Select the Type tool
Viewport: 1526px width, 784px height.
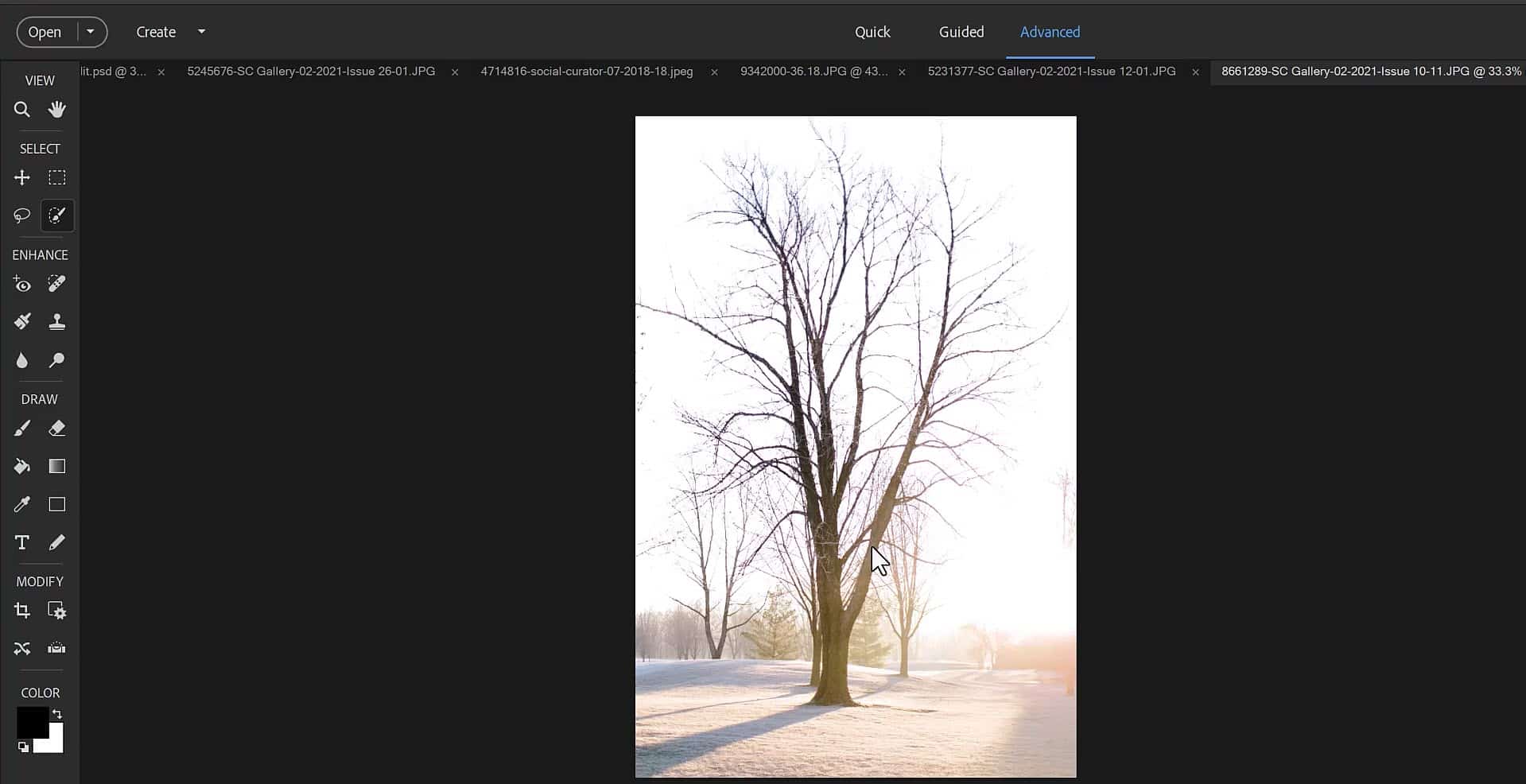click(x=22, y=543)
